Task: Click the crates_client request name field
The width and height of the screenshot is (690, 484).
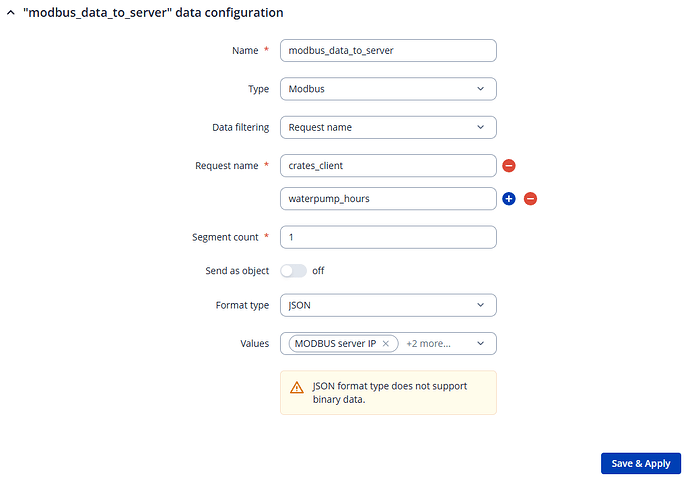Action: click(388, 165)
